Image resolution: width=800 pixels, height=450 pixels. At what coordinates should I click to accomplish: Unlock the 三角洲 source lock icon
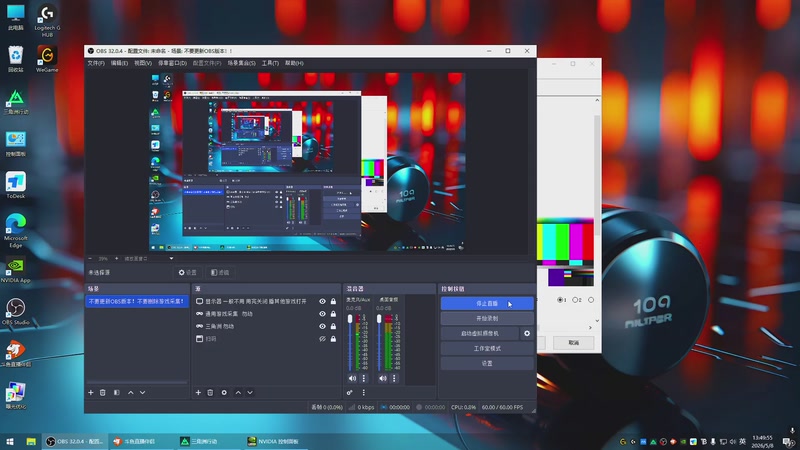point(333,326)
